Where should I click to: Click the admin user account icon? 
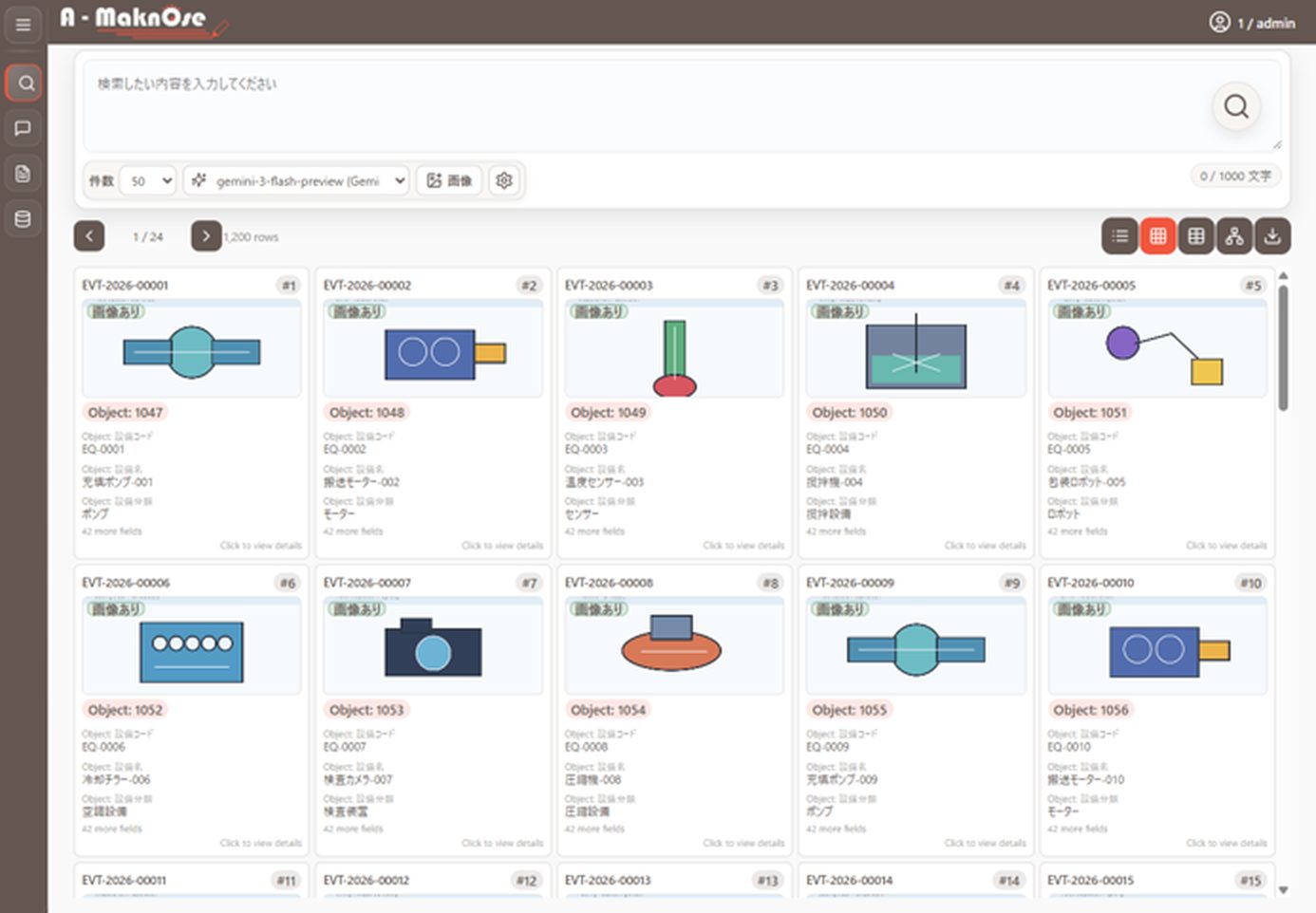(1219, 22)
